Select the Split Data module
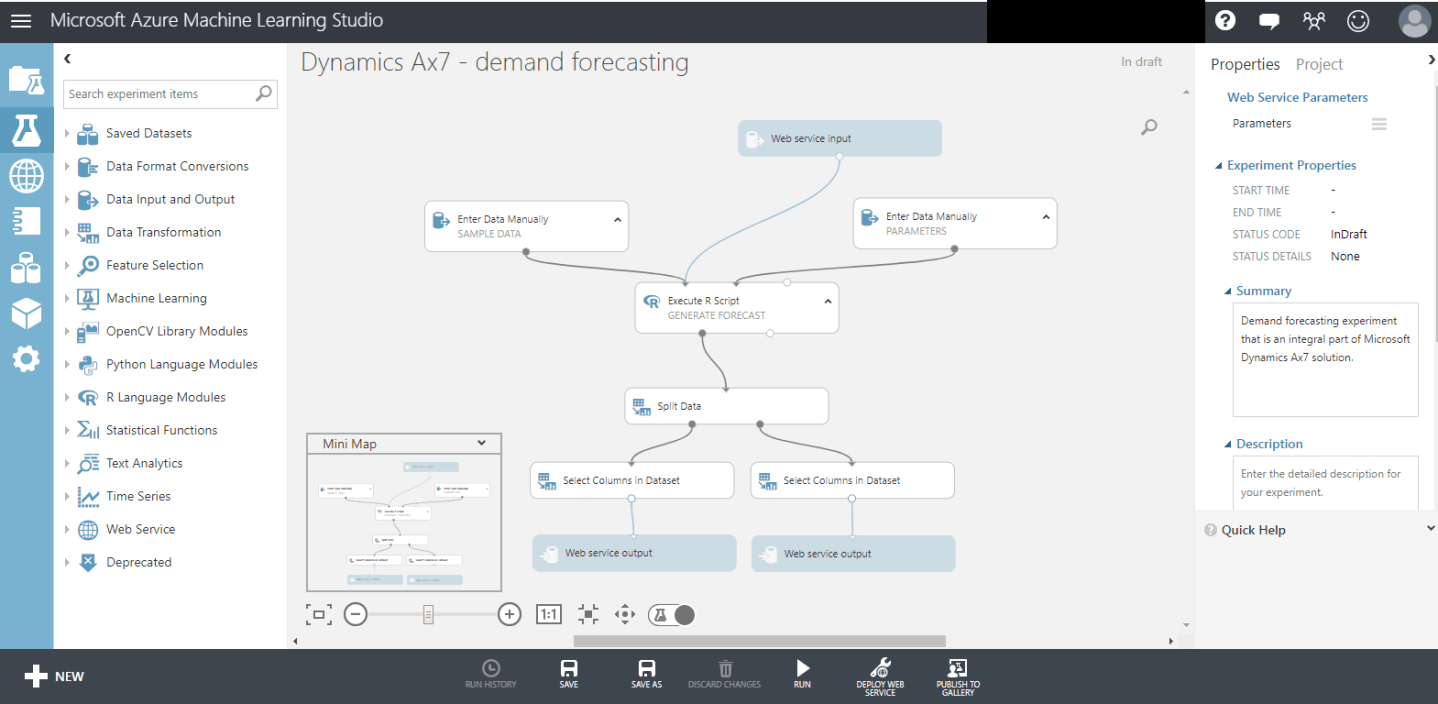The width and height of the screenshot is (1438, 704). 727,406
